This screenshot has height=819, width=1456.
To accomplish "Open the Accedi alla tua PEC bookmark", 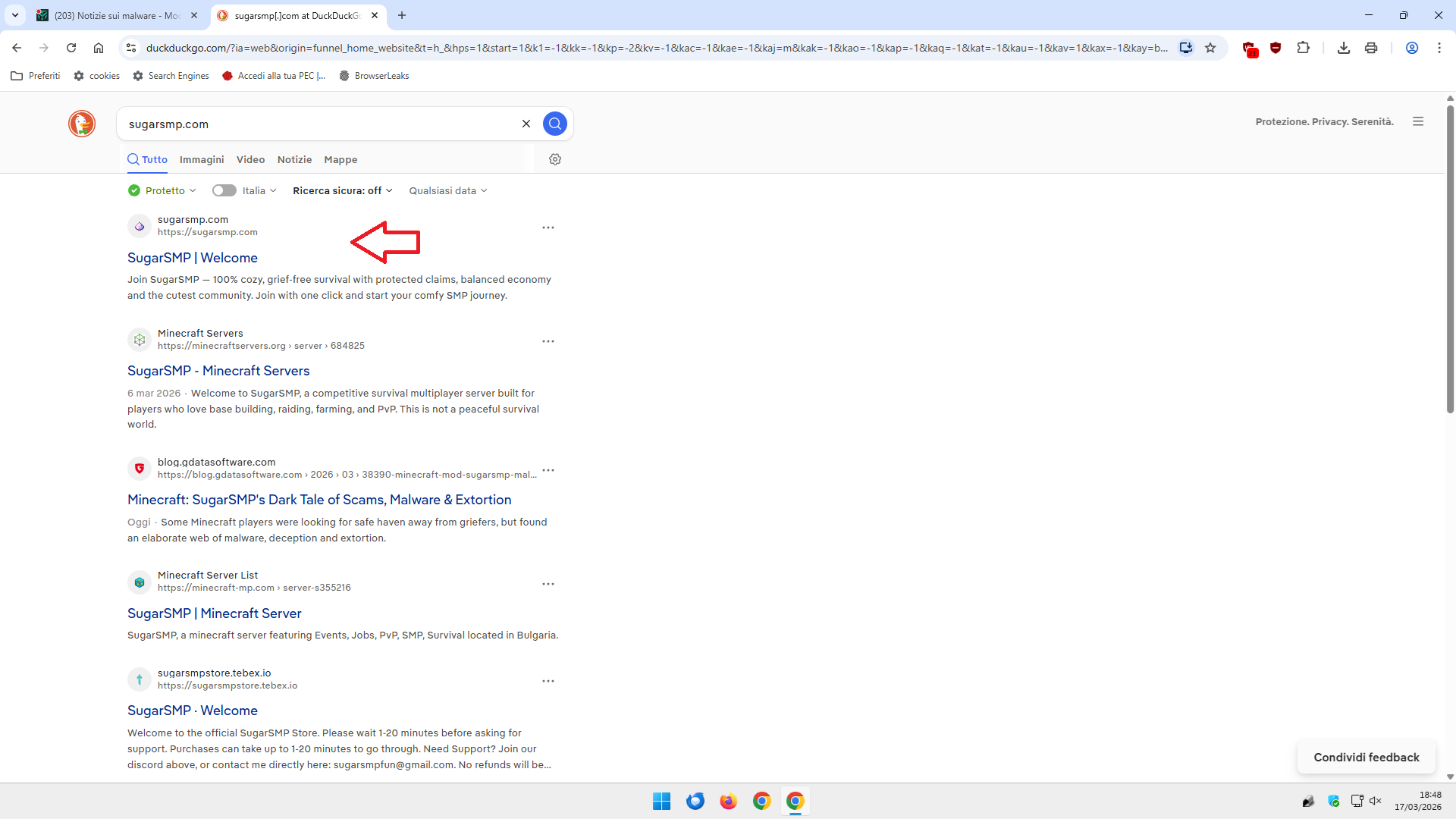I will point(274,76).
